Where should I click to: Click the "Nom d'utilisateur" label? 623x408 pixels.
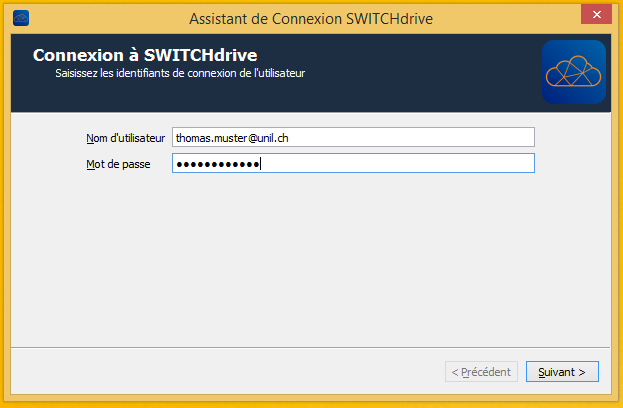point(125,137)
